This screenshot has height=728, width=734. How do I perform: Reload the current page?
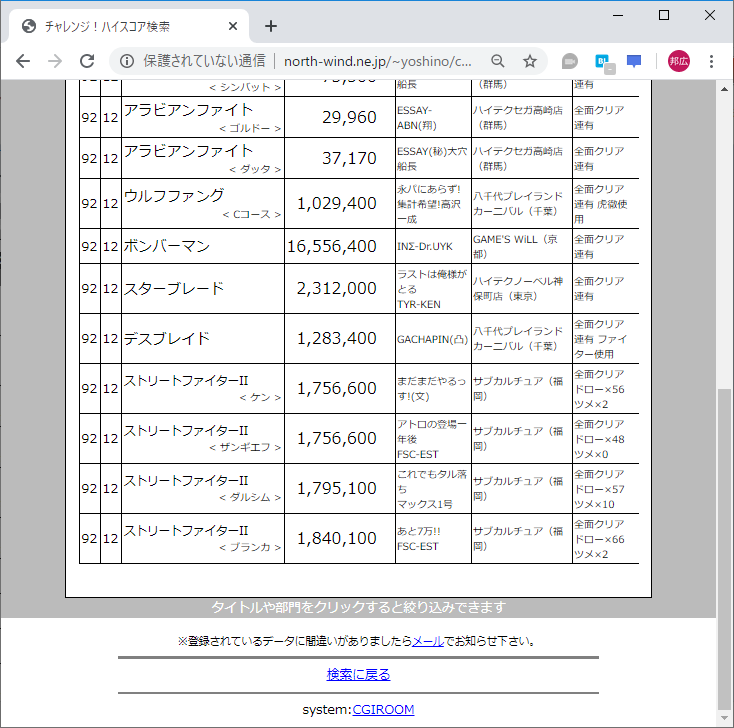tap(87, 61)
